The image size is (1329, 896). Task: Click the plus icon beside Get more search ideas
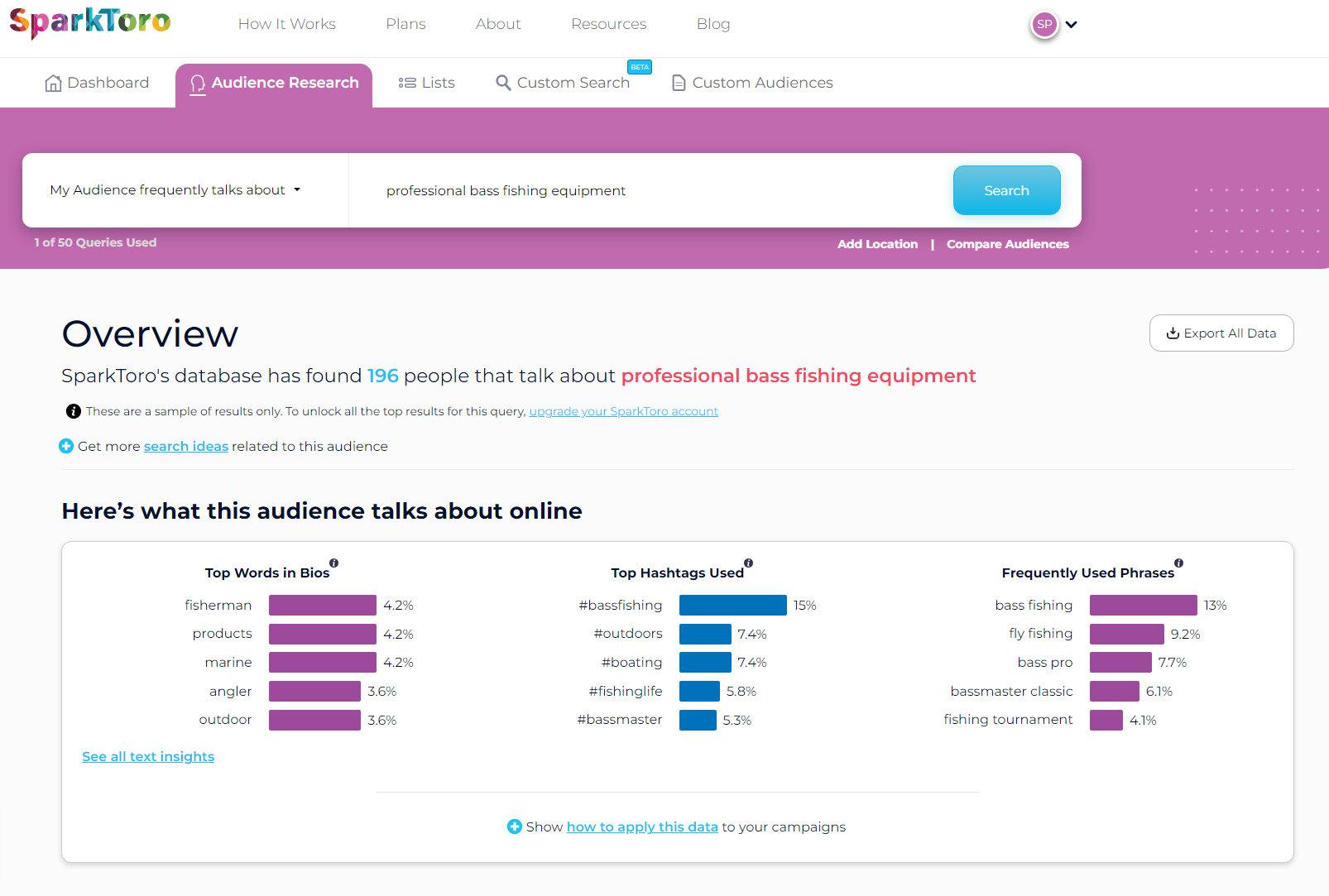point(66,446)
